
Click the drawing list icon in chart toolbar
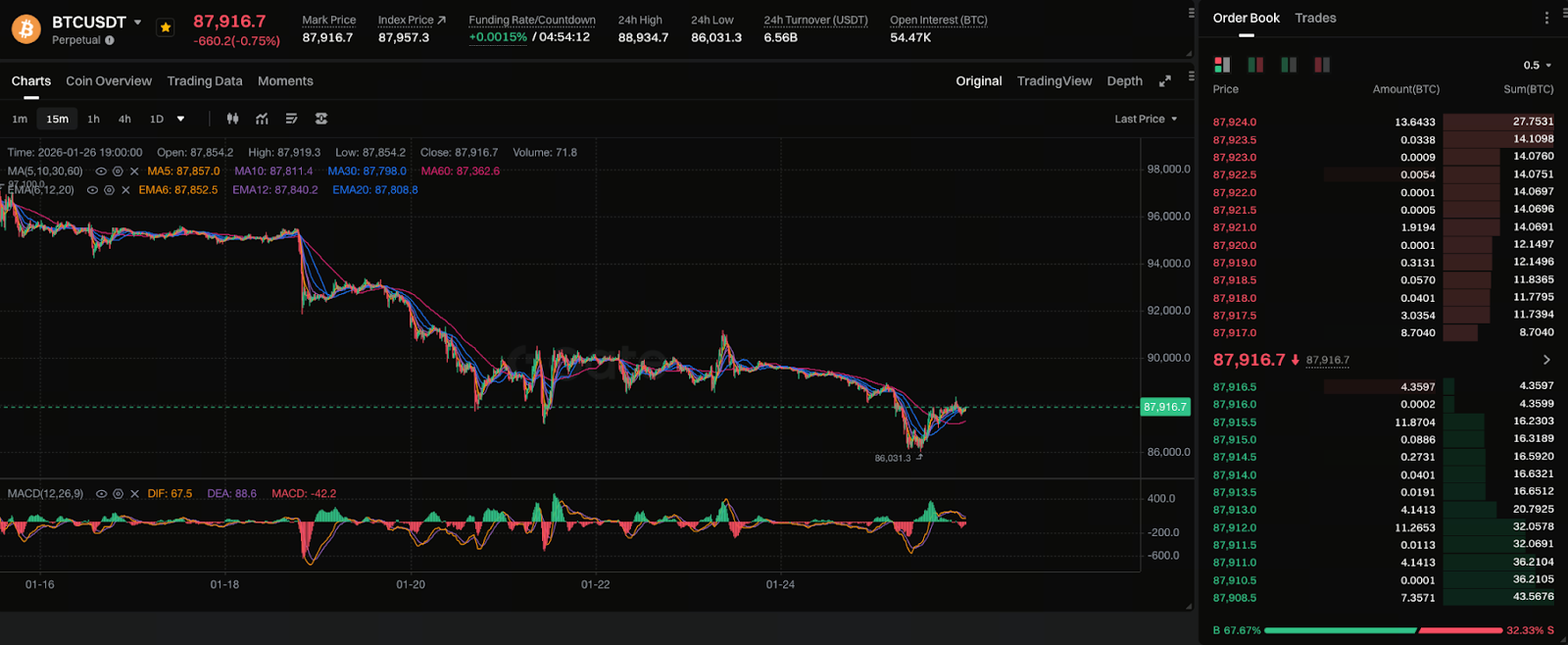(x=291, y=119)
